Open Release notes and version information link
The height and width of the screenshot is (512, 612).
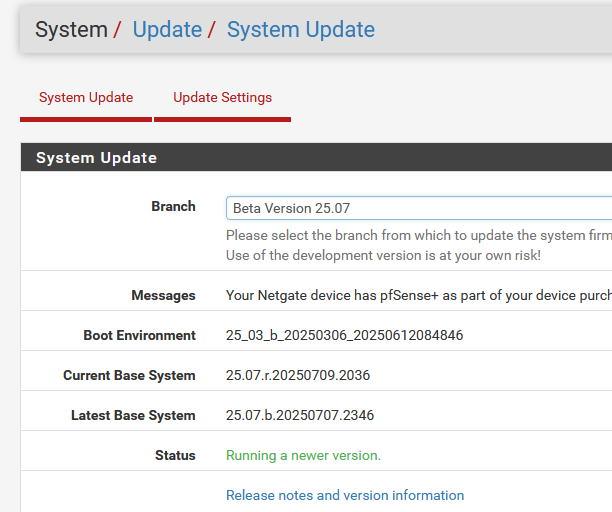pyautogui.click(x=345, y=495)
